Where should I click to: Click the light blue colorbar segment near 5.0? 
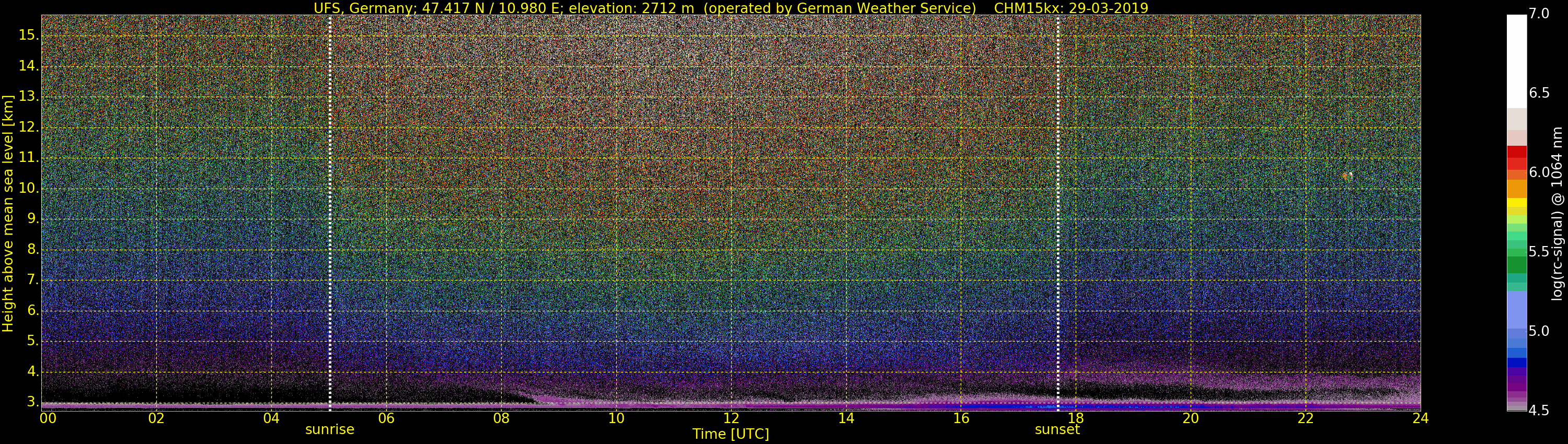point(1516,310)
